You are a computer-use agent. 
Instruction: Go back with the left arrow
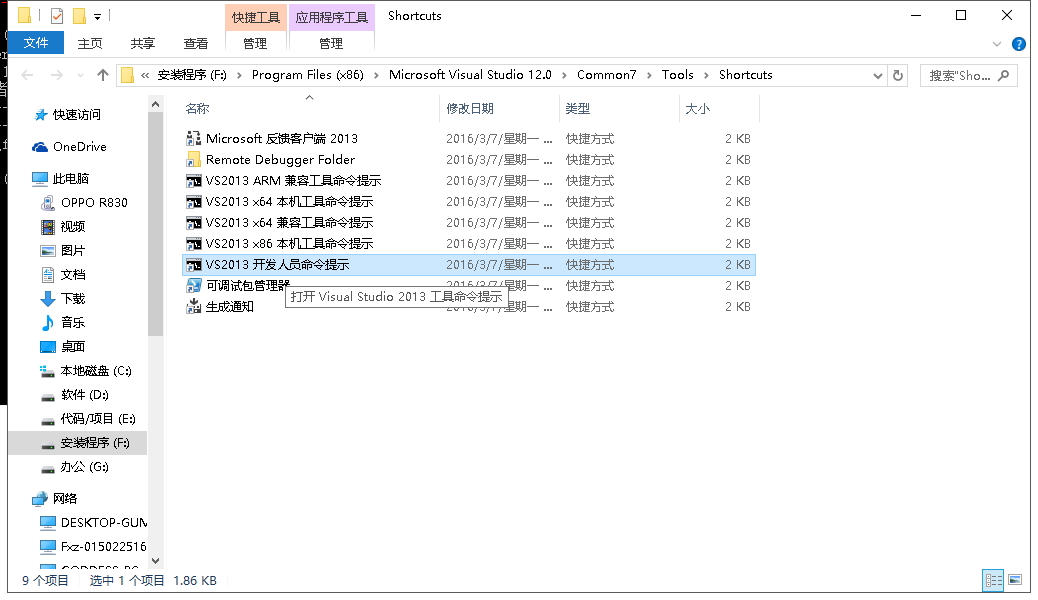point(27,75)
